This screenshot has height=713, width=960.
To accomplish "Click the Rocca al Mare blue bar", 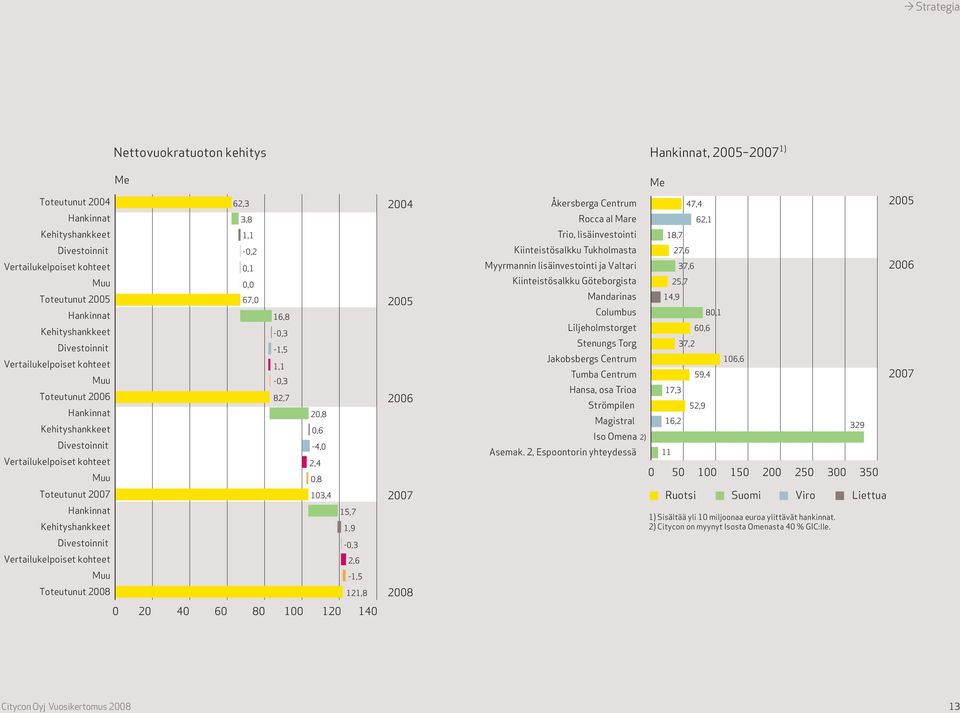I will click(671, 219).
